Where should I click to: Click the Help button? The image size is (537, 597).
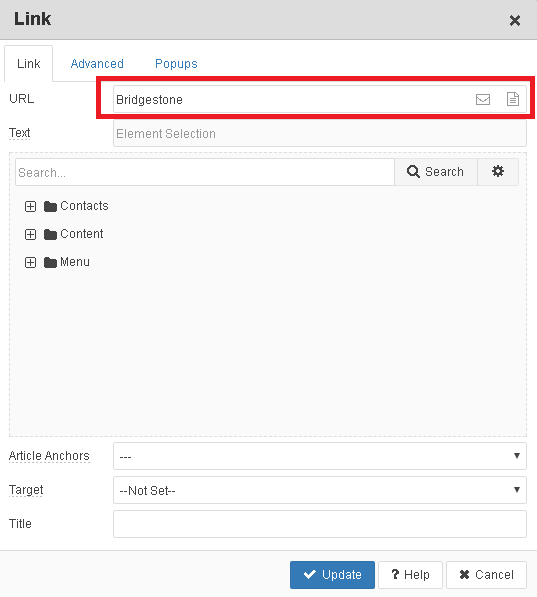click(x=410, y=575)
